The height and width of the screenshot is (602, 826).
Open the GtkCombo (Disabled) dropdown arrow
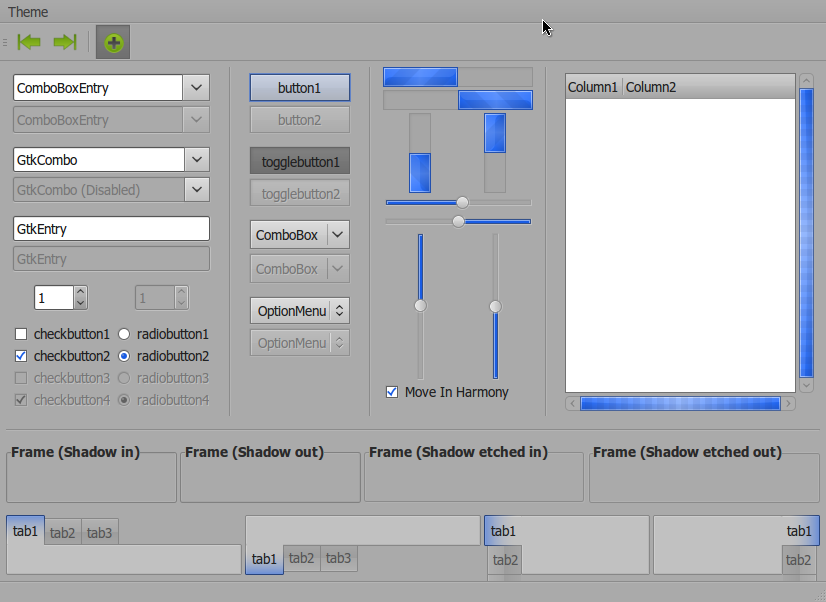tap(197, 190)
